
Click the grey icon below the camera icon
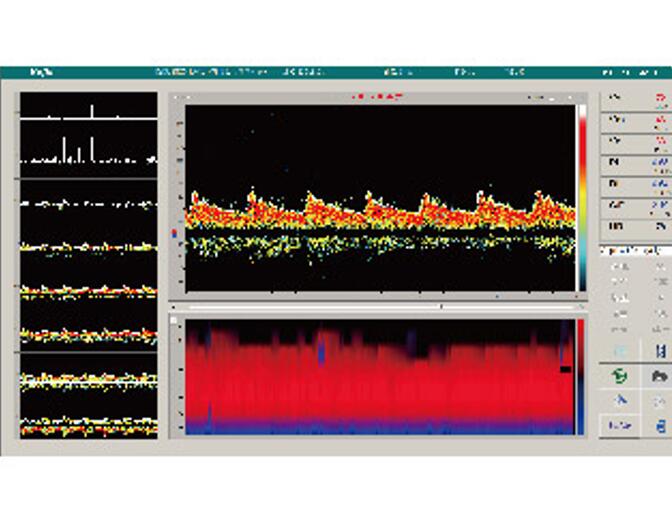click(660, 401)
